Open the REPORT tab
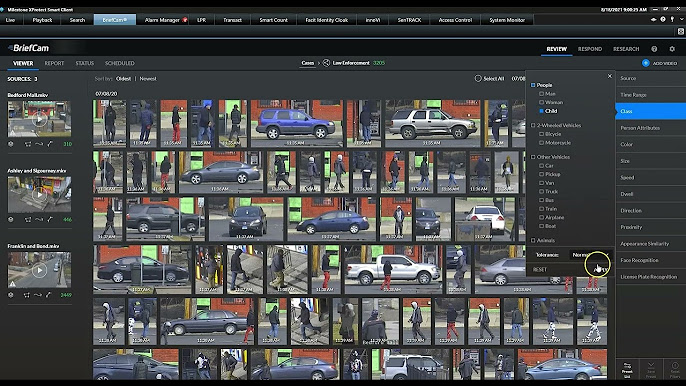Viewport: 686px width, 386px height. click(x=54, y=63)
